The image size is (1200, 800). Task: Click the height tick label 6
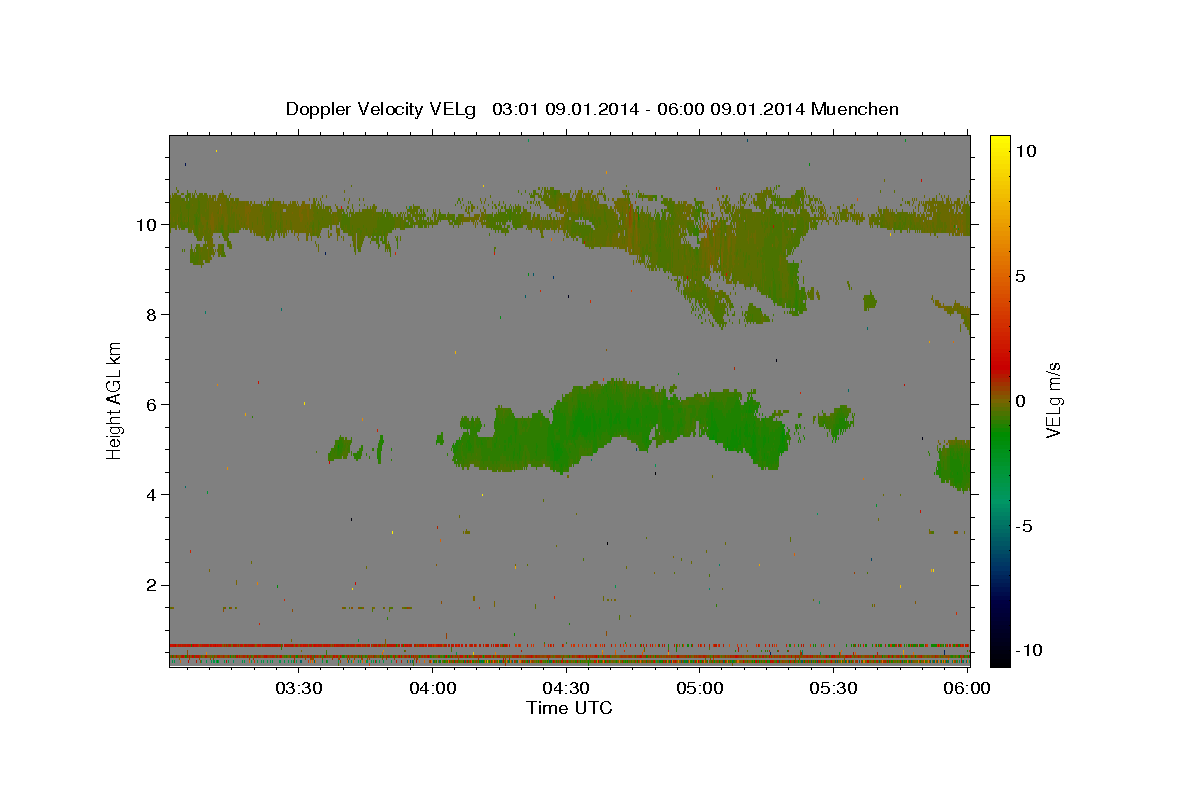pos(153,405)
